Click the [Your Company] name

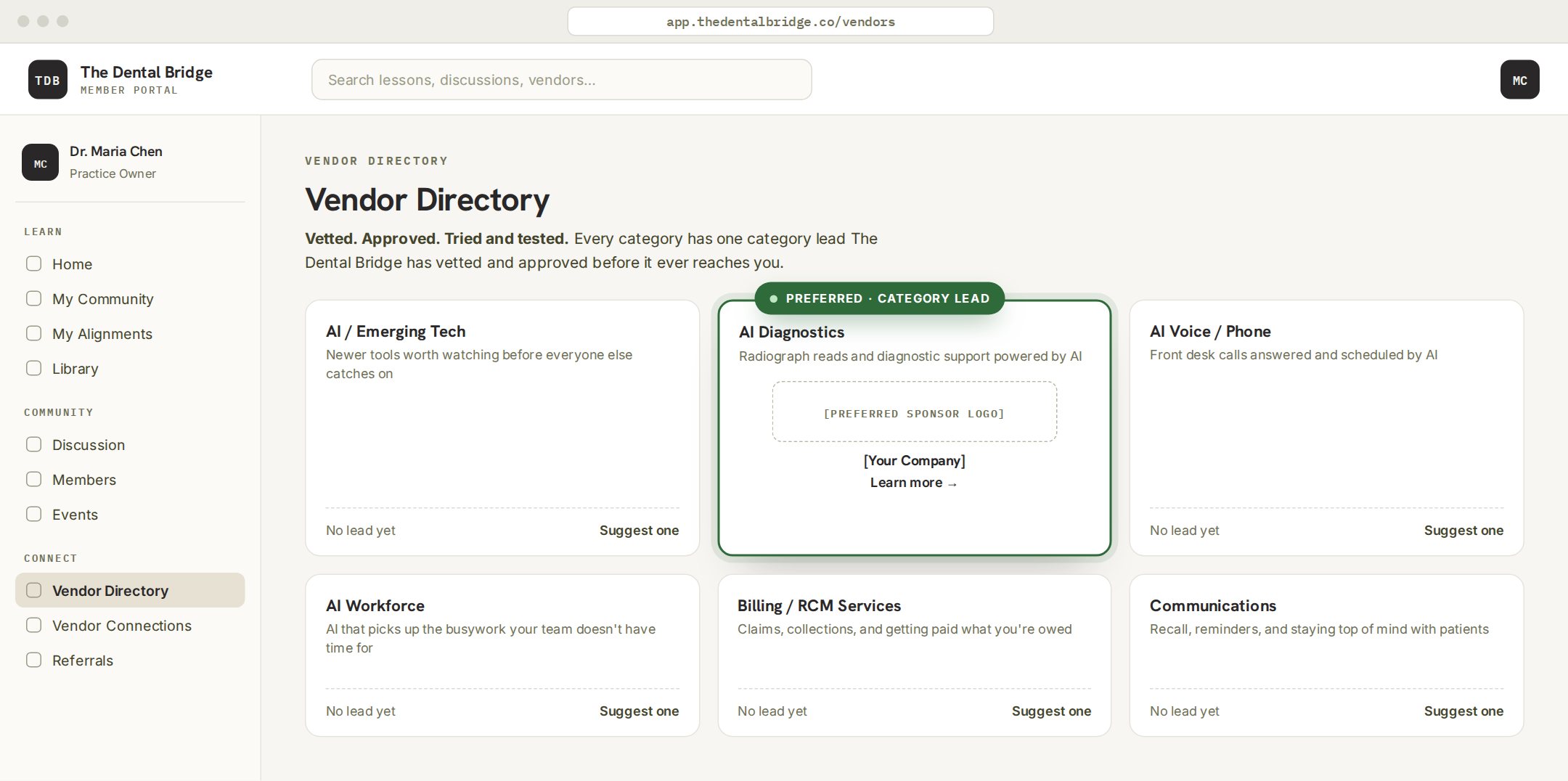tap(914, 461)
